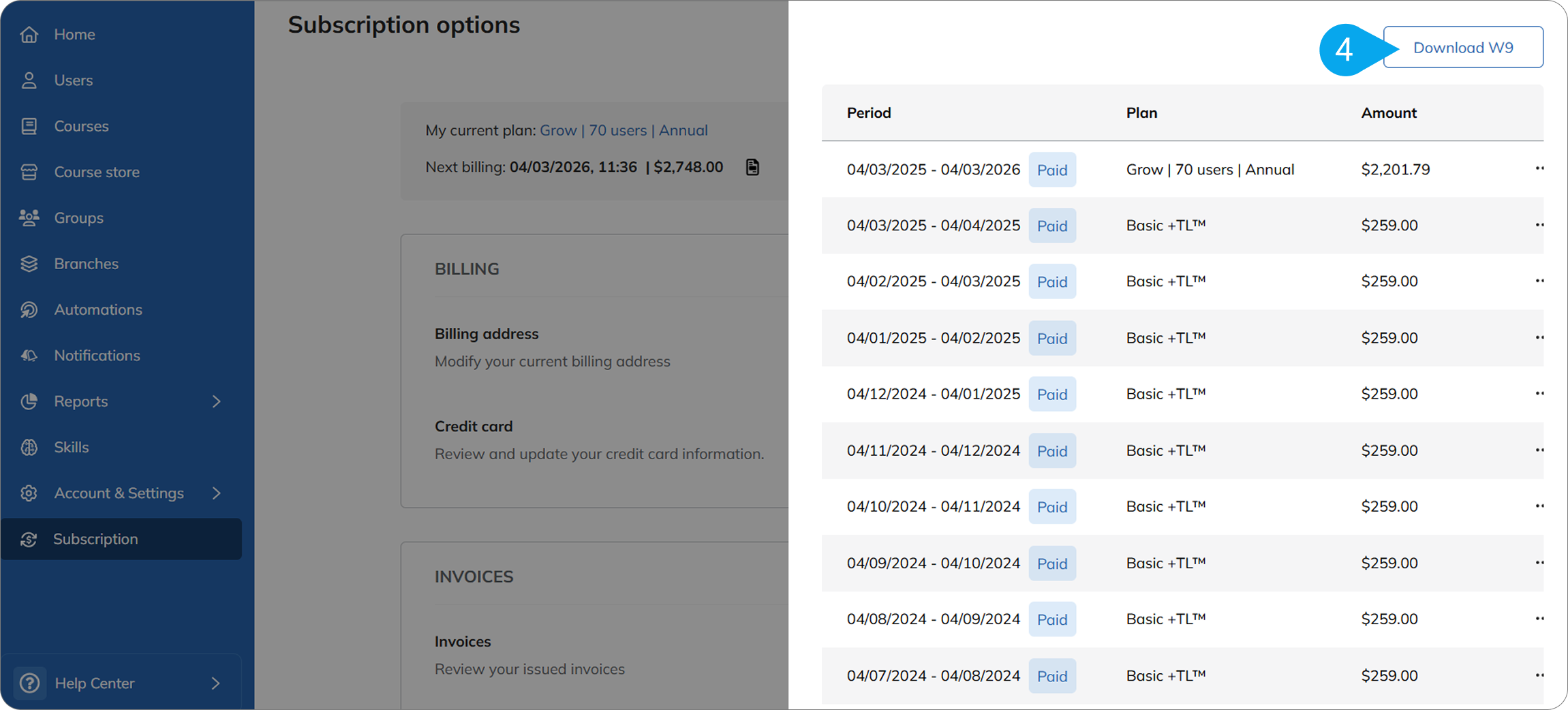Click the Amount column header
The width and height of the screenshot is (1568, 710).
[1389, 113]
